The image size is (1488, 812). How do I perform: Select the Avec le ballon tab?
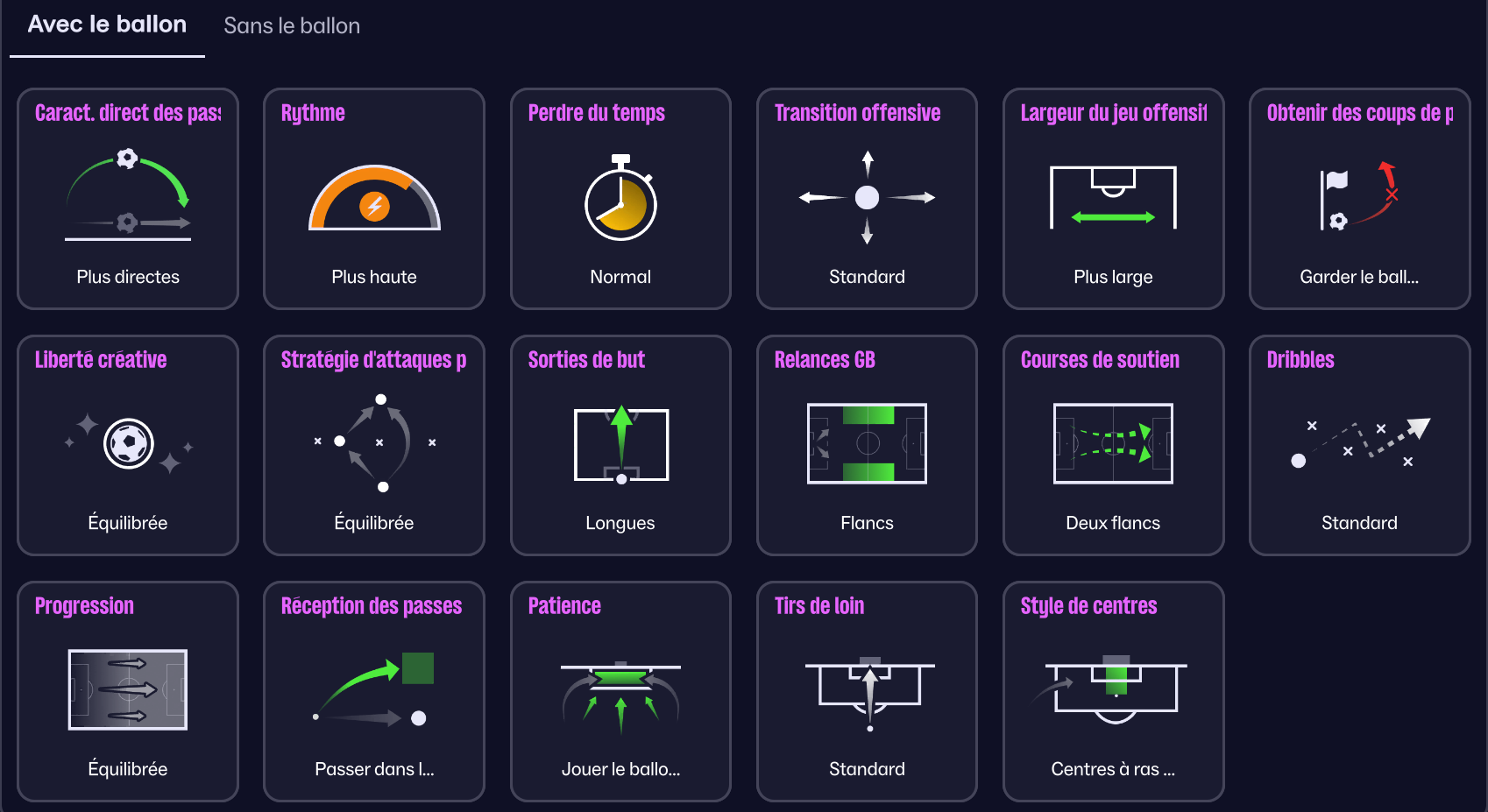[x=107, y=25]
